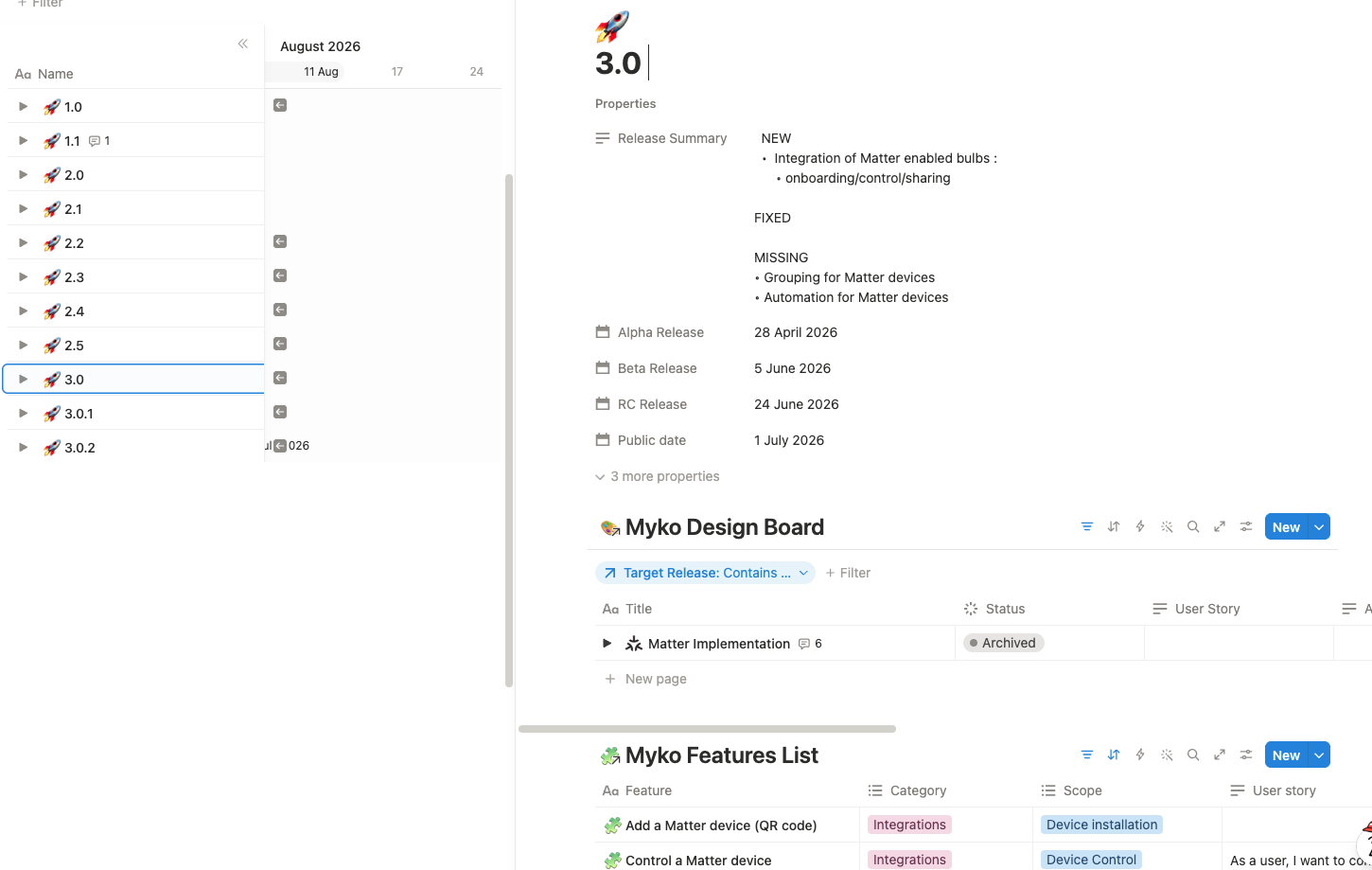1372x870 pixels.
Task: Click the automations lightning icon on Myko Features List
Action: (1140, 755)
